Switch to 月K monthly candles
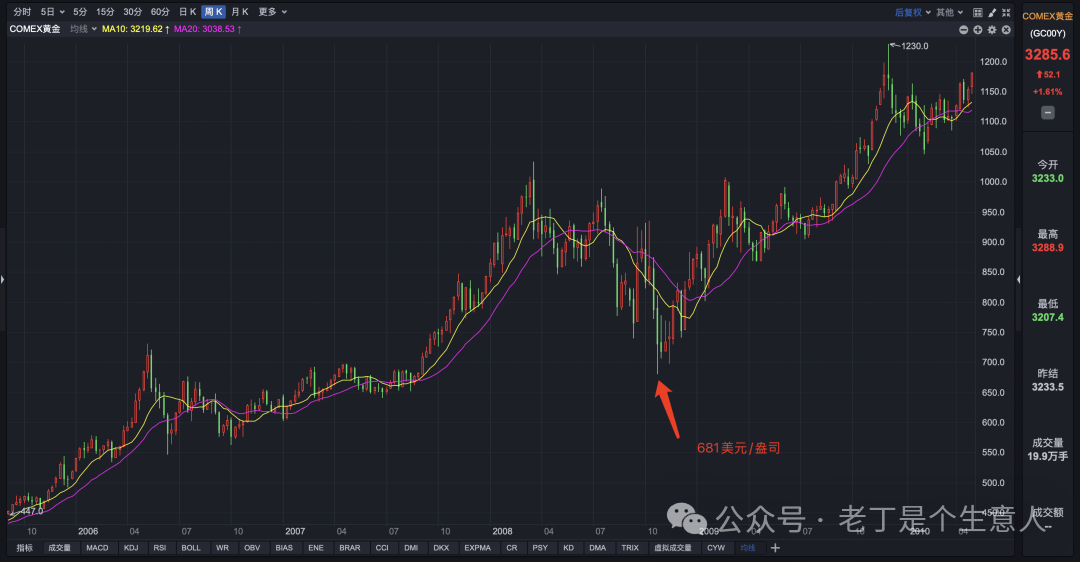 point(240,12)
